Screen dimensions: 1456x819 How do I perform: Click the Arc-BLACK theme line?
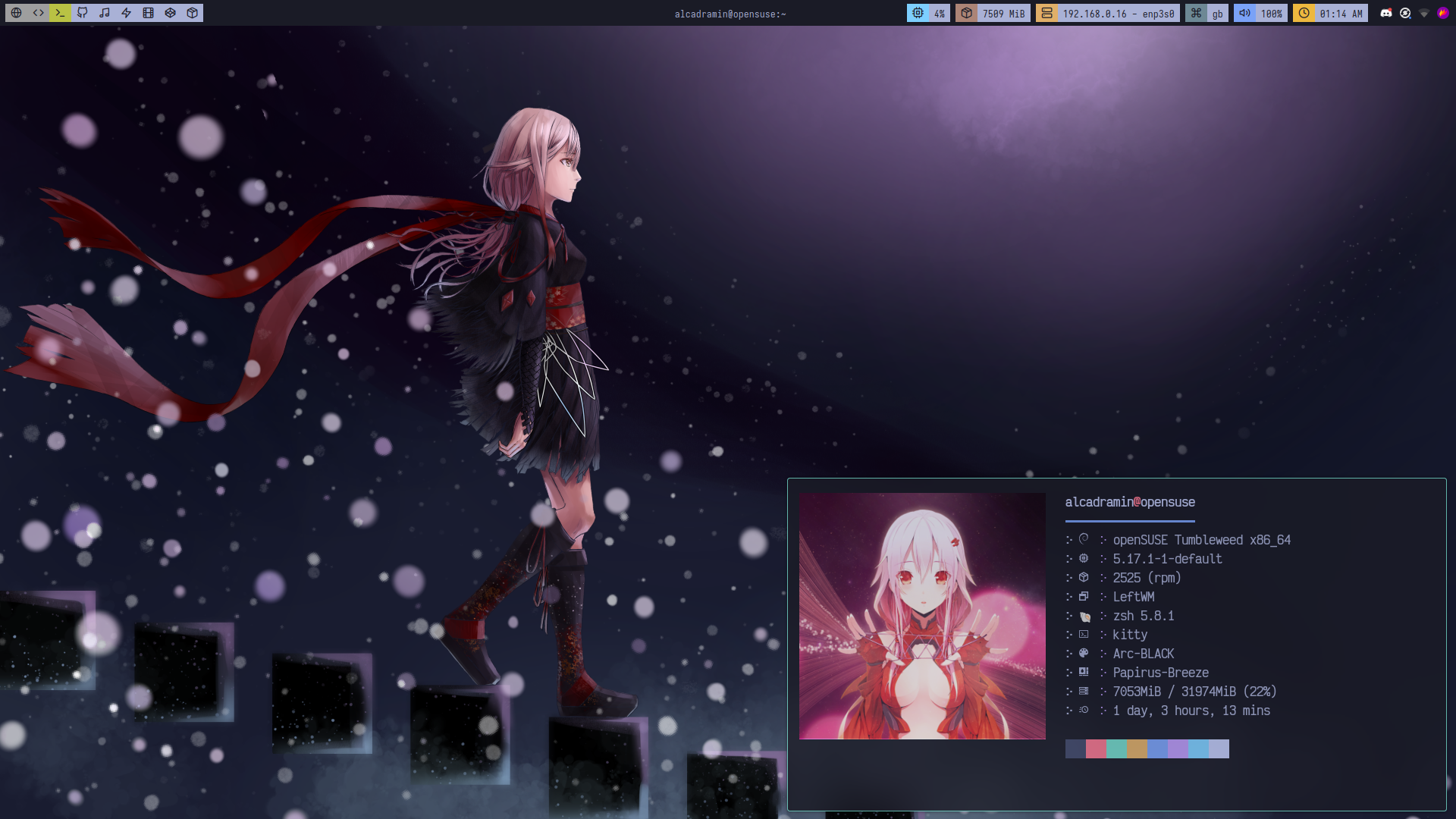1144,654
